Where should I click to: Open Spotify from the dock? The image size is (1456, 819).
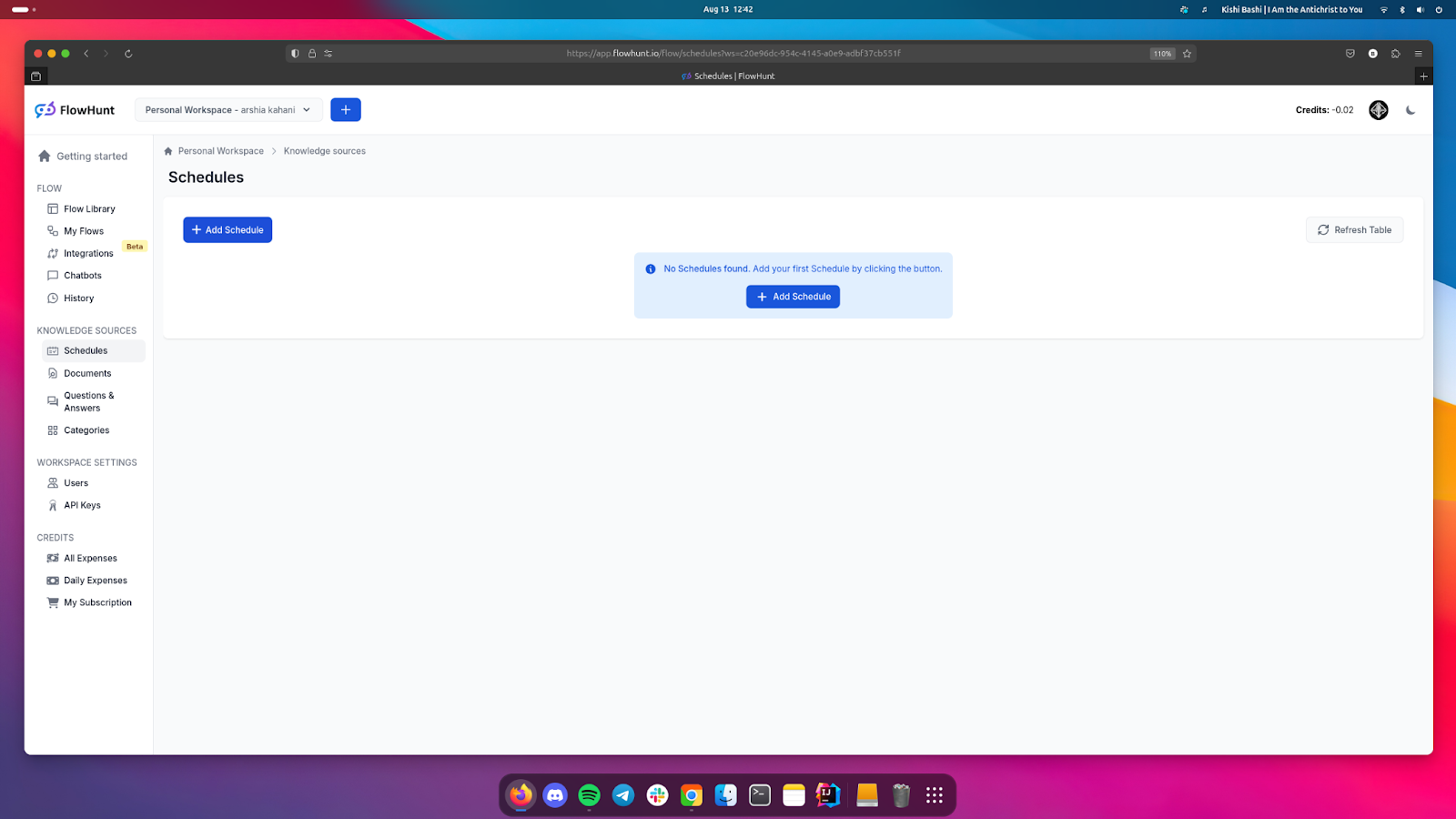(x=589, y=795)
